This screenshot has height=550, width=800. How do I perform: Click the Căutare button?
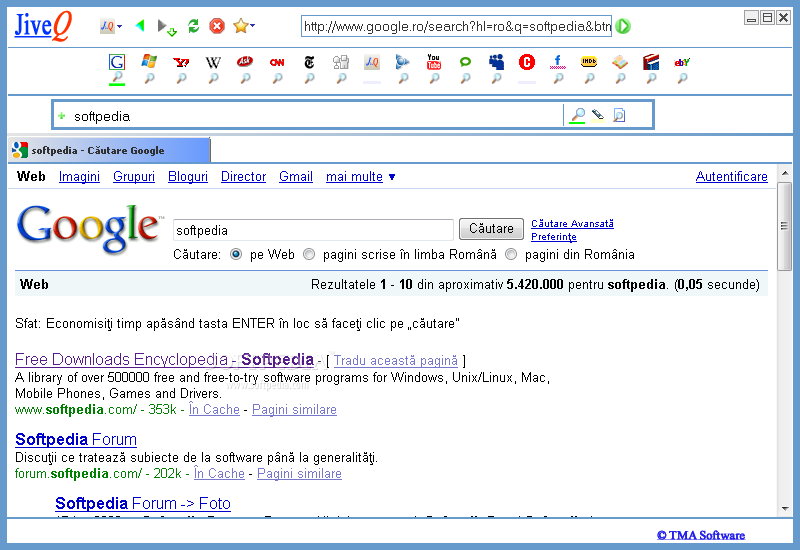[x=491, y=229]
